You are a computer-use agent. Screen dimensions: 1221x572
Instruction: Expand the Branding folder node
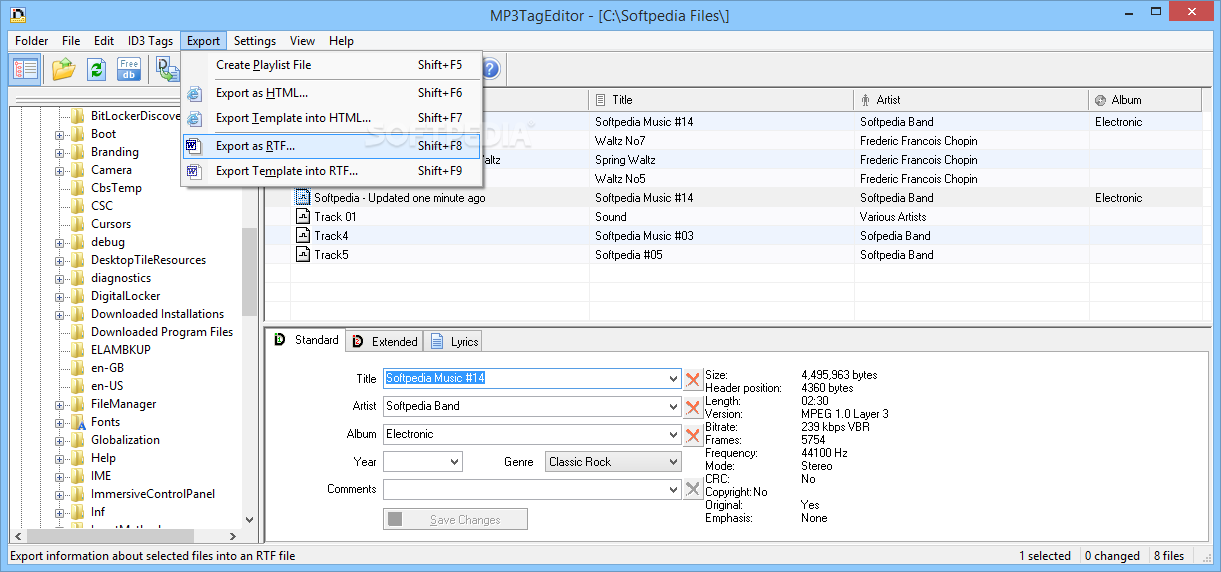click(x=60, y=152)
